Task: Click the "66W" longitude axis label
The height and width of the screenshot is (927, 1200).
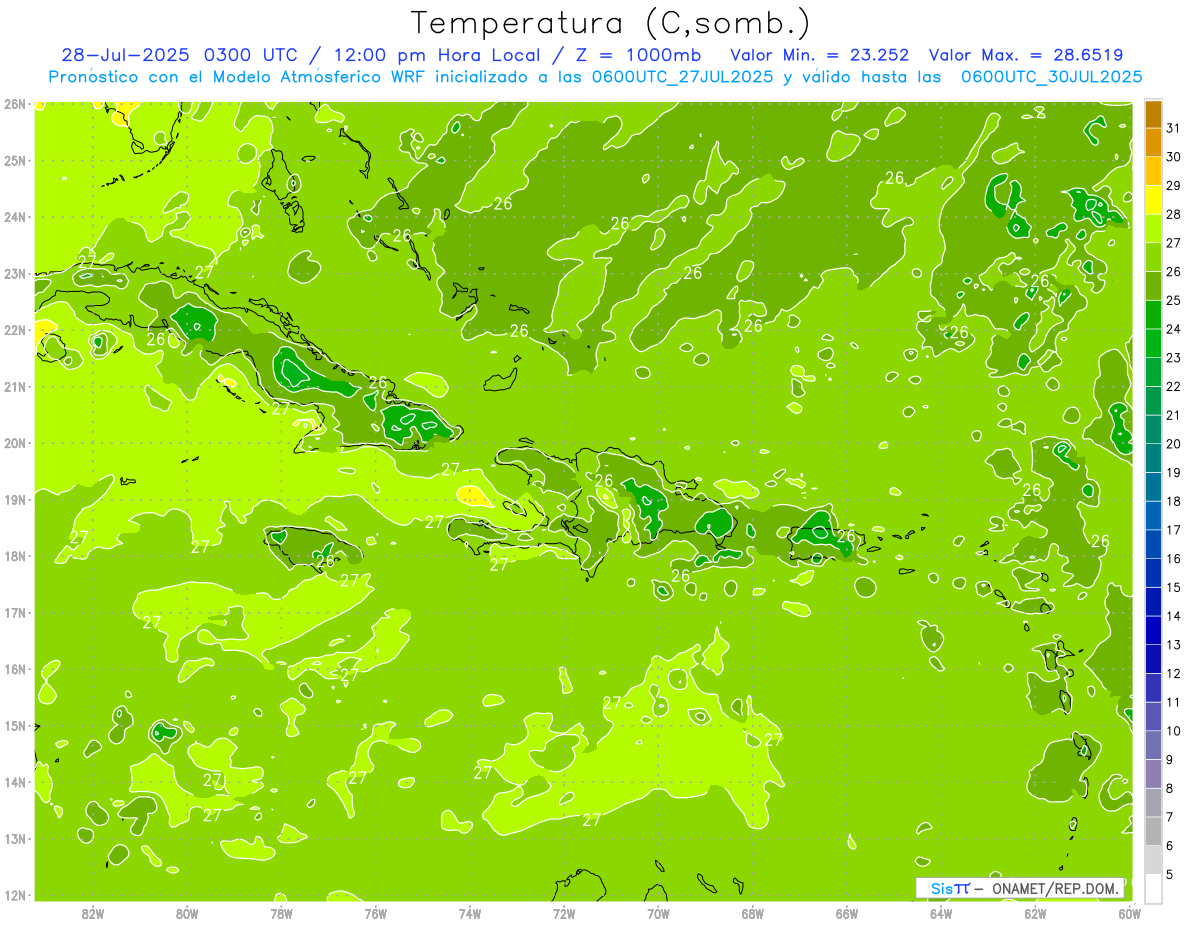Action: click(846, 913)
